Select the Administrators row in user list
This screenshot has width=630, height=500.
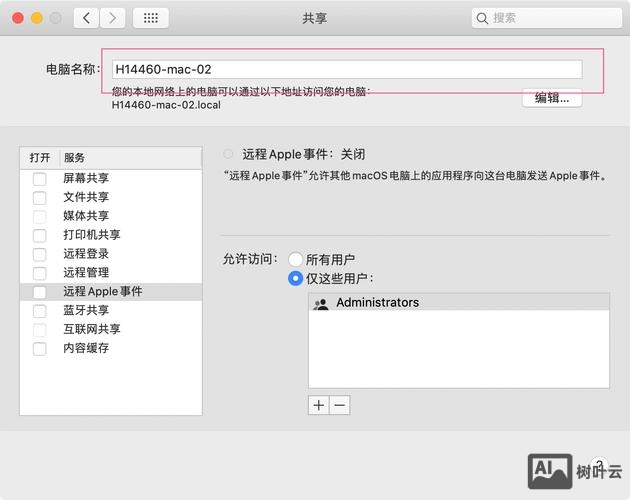459,302
